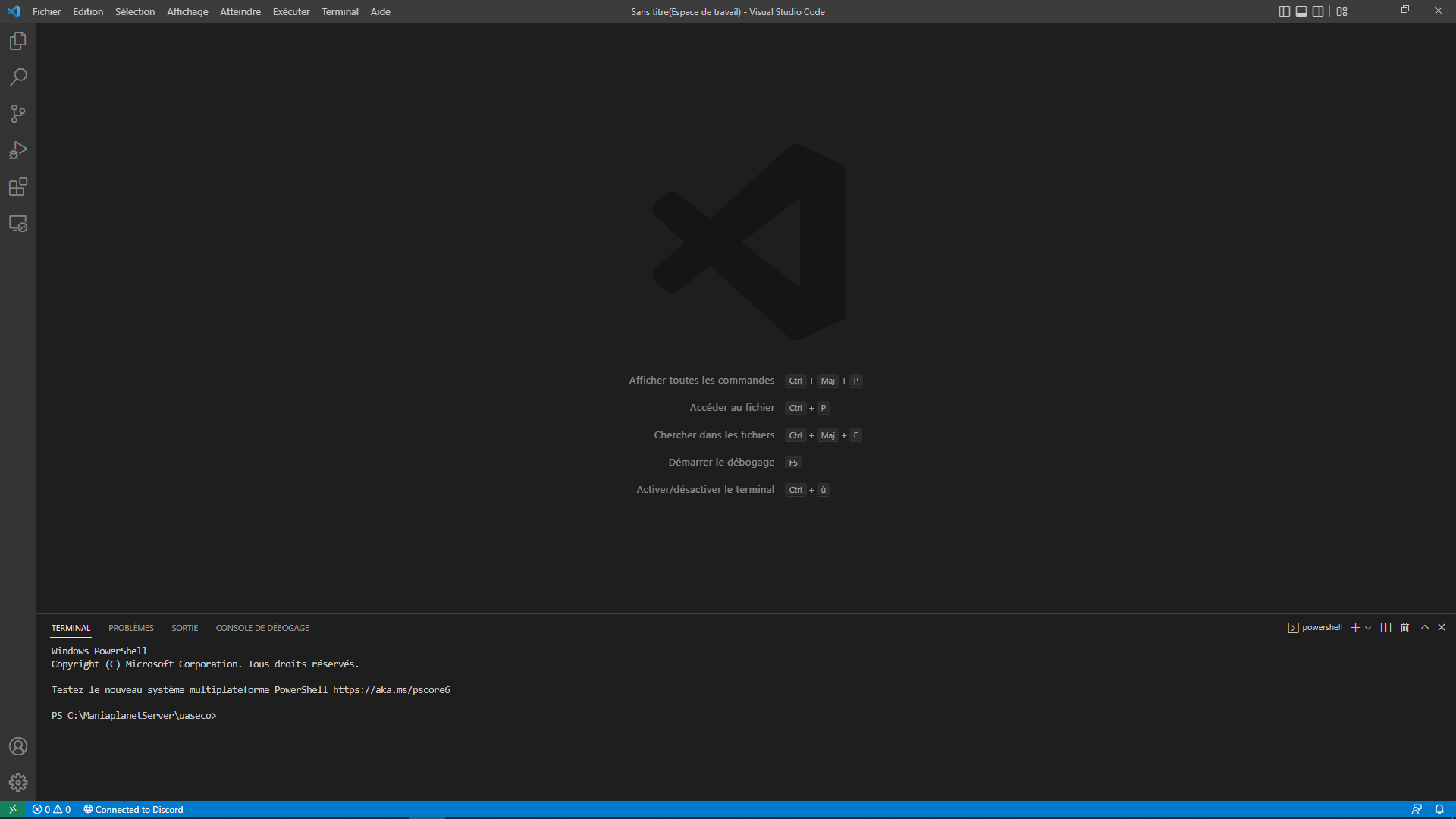The width and height of the screenshot is (1456, 819).
Task: Click errors and warnings status counter
Action: [x=50, y=809]
